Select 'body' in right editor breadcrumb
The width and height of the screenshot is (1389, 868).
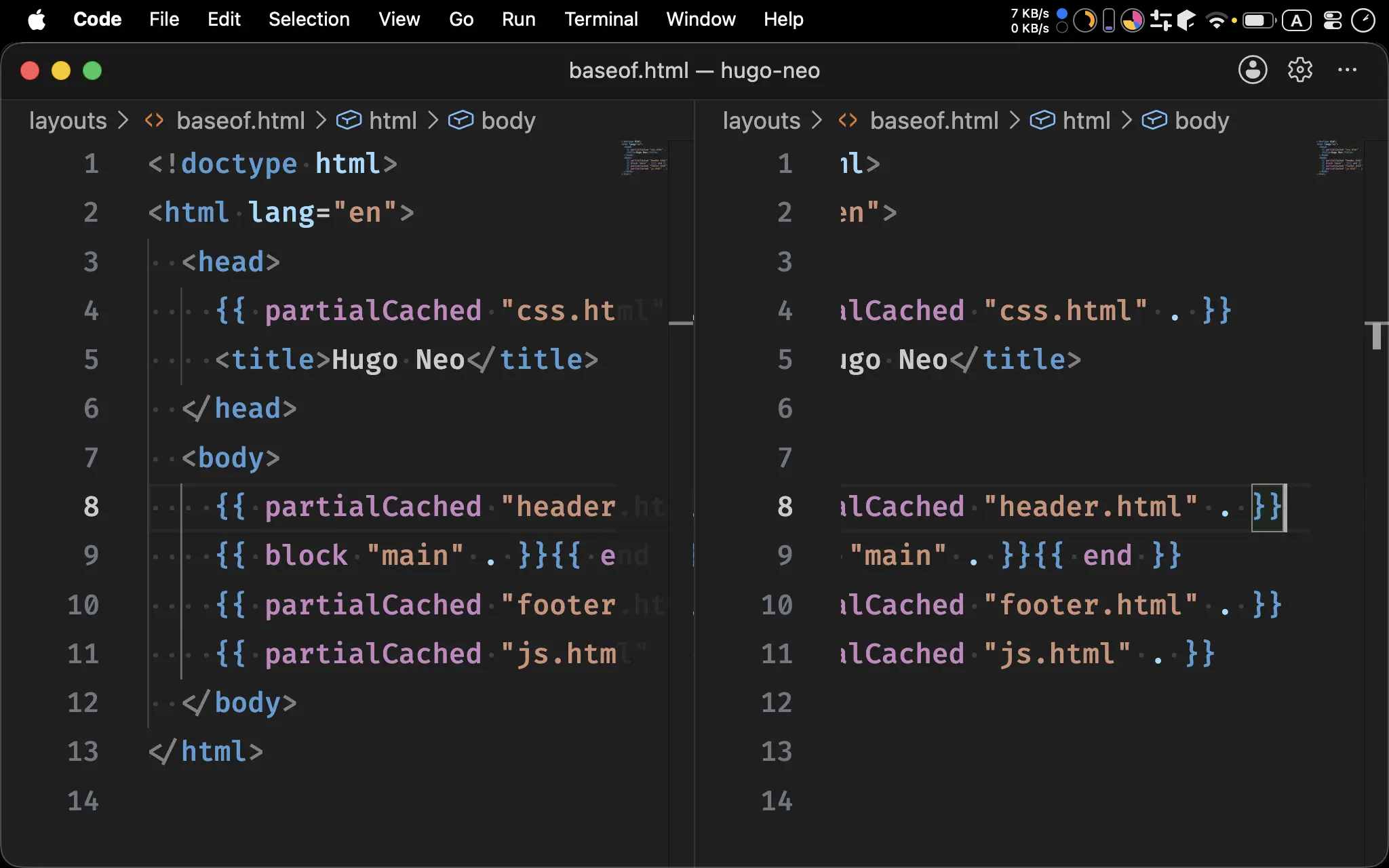tap(1202, 121)
